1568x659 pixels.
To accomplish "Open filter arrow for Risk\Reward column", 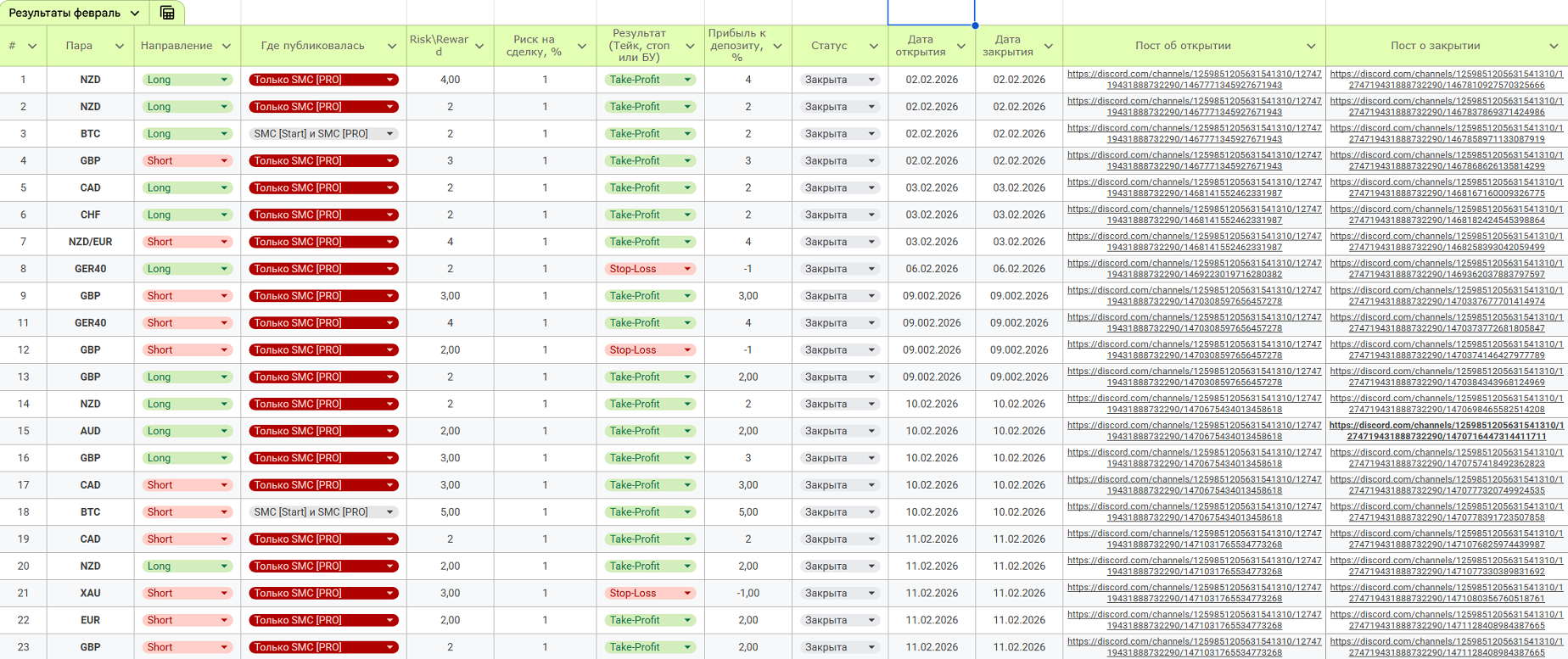I will pos(479,46).
